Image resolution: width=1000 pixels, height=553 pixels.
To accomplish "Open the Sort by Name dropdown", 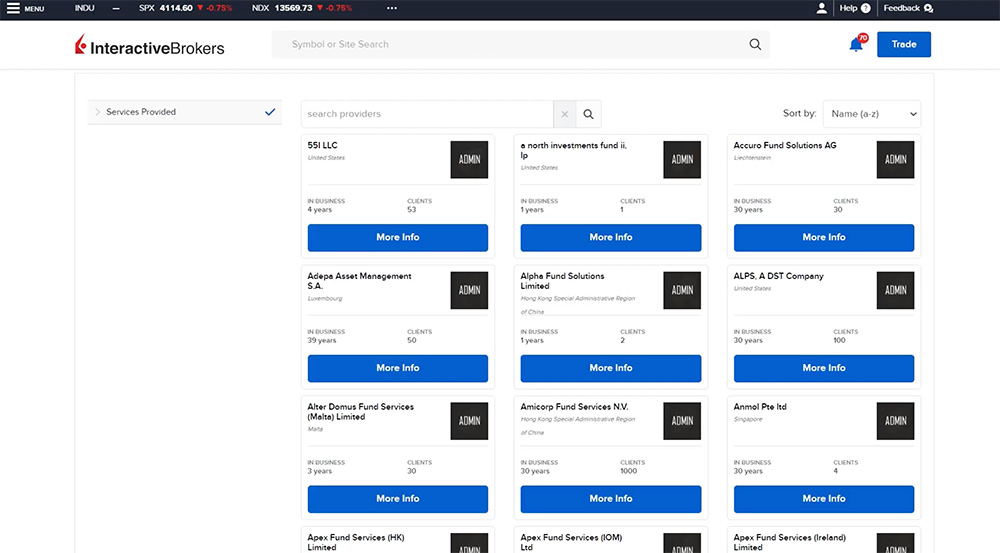I will 871,114.
